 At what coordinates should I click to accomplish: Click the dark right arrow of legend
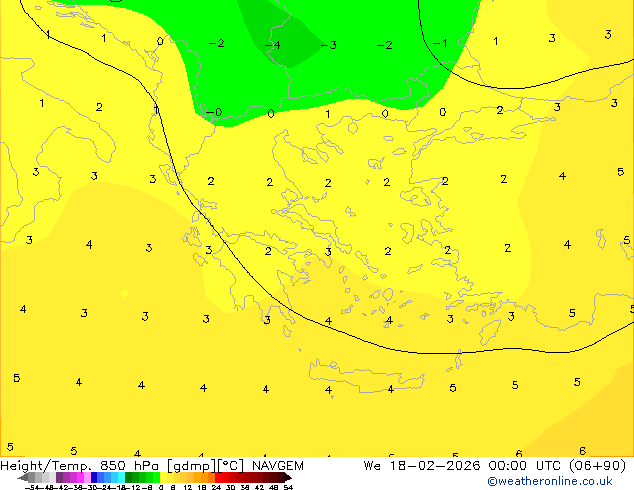(x=288, y=478)
